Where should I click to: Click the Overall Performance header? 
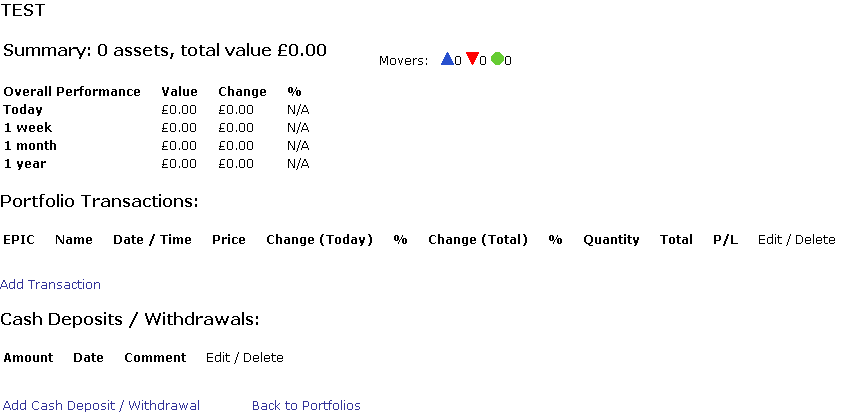72,92
